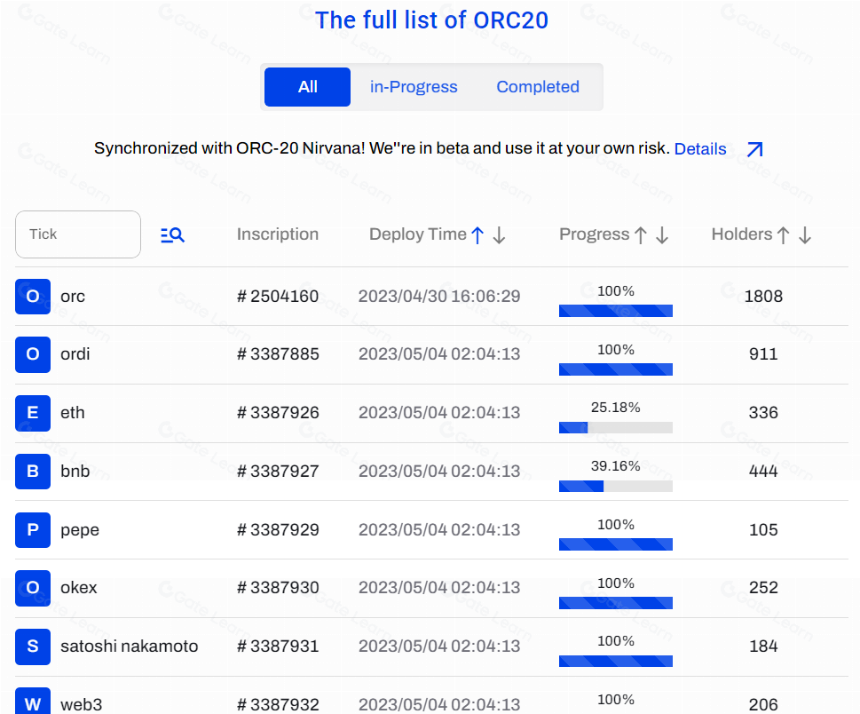Viewport: 860px width, 714px height.
Task: Click inscription # 2504160
Action: pyautogui.click(x=278, y=296)
